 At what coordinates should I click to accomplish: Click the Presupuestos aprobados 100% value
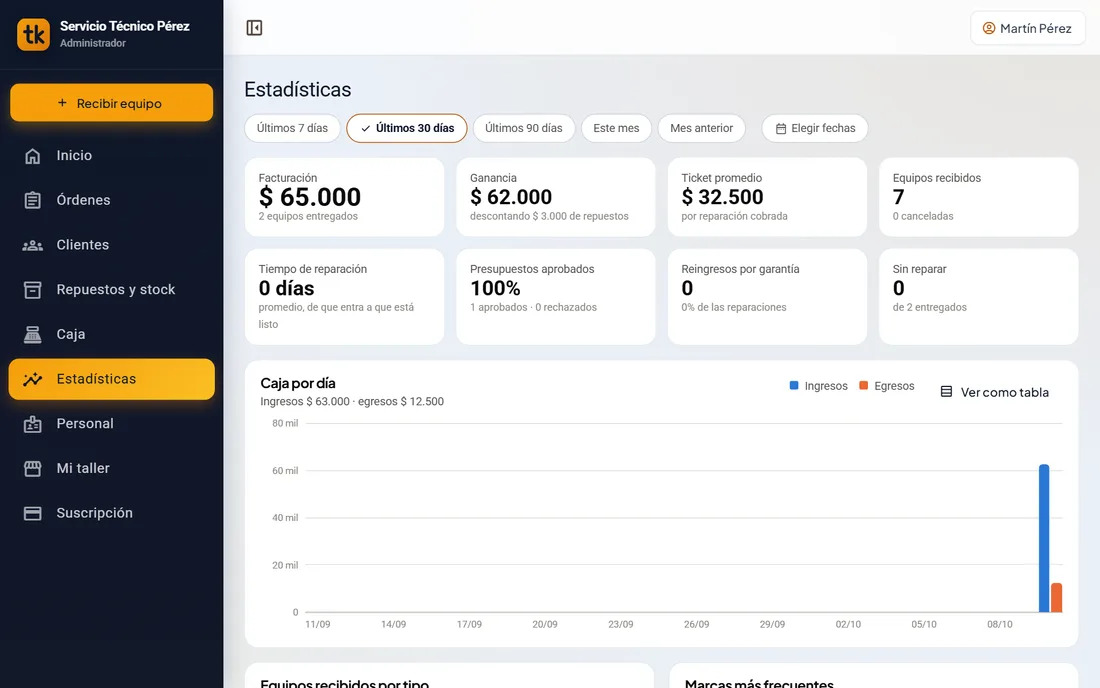tap(495, 288)
